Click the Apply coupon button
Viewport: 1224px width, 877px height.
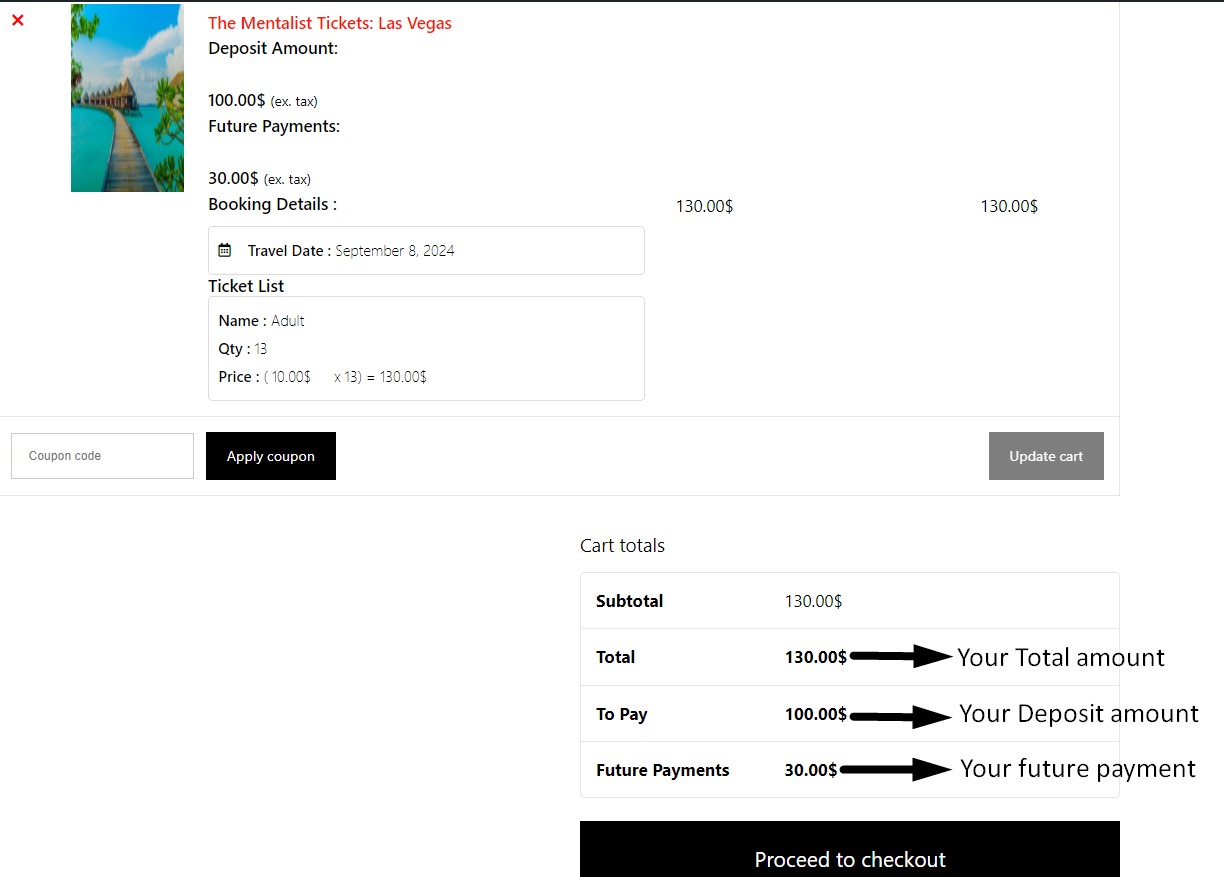click(x=271, y=456)
